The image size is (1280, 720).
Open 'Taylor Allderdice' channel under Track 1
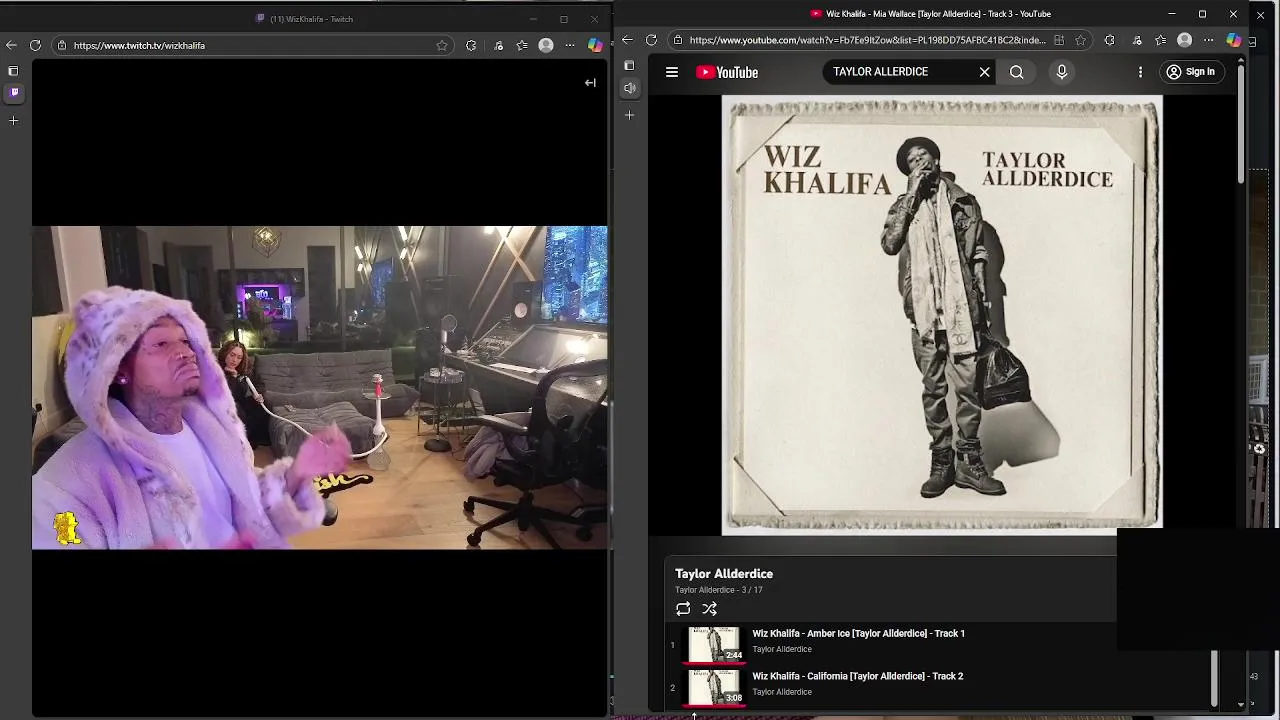coord(782,649)
